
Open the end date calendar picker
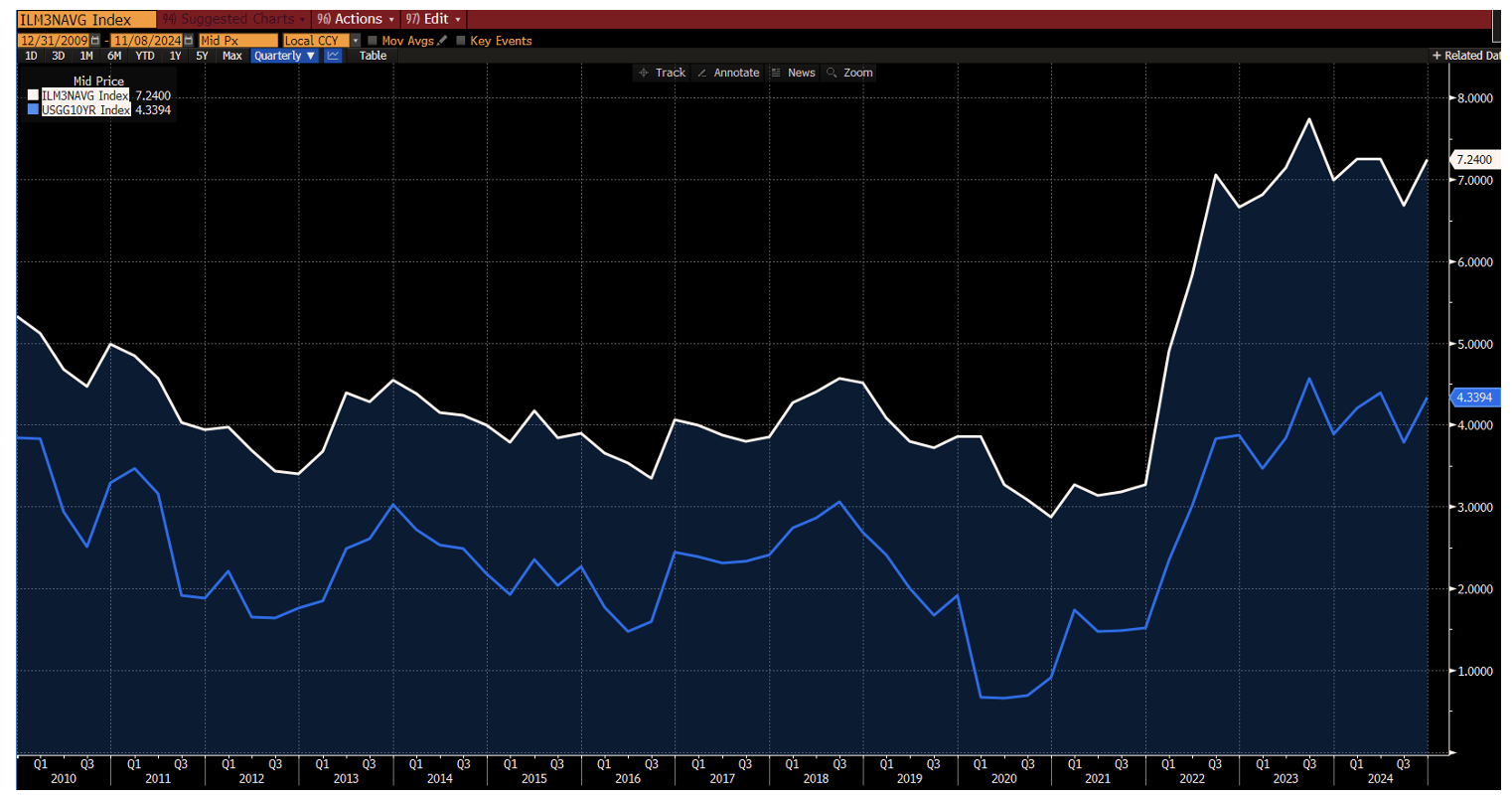(x=189, y=41)
